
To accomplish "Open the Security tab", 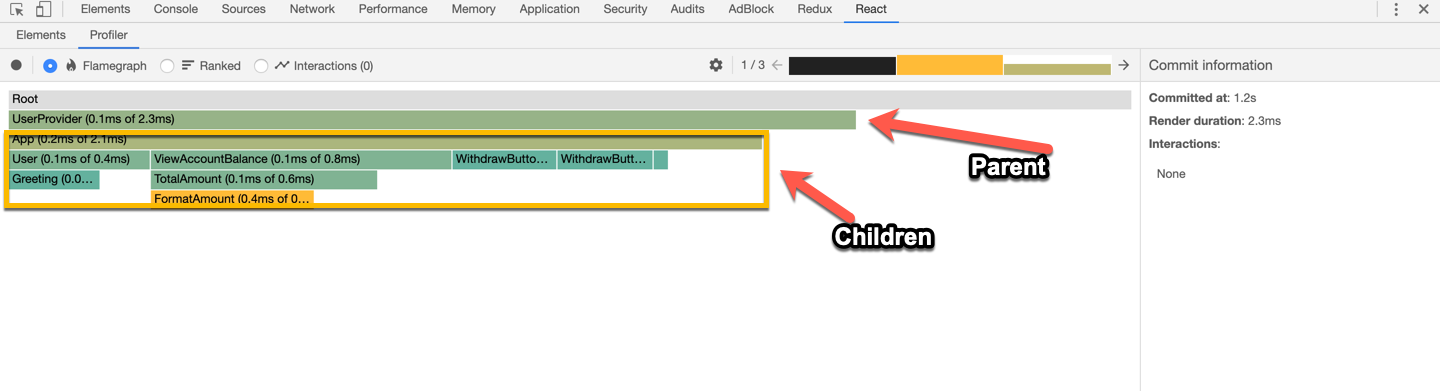I will 625,9.
